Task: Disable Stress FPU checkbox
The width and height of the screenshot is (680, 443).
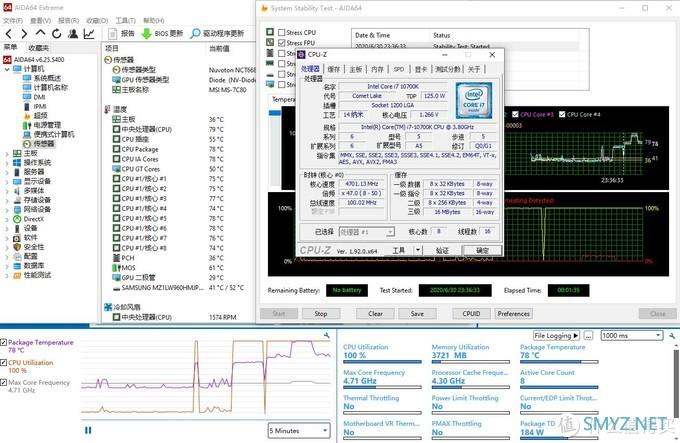Action: point(281,43)
